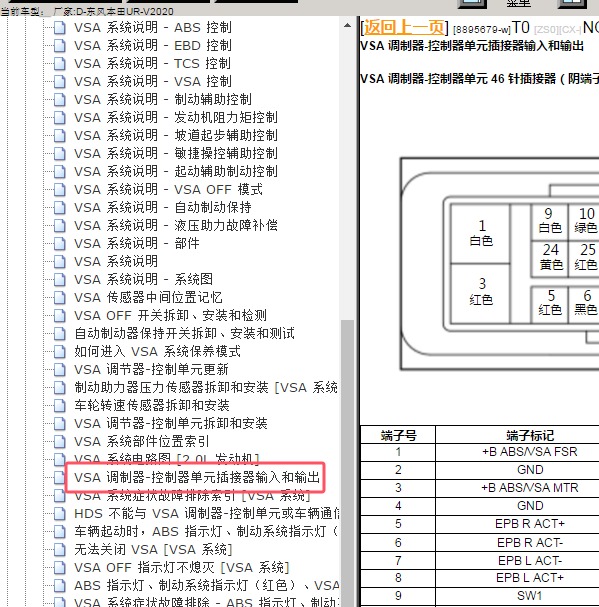The image size is (599, 607).
Task: Click 'EPB L ACT-' table cell
Action: pyautogui.click(x=530, y=560)
